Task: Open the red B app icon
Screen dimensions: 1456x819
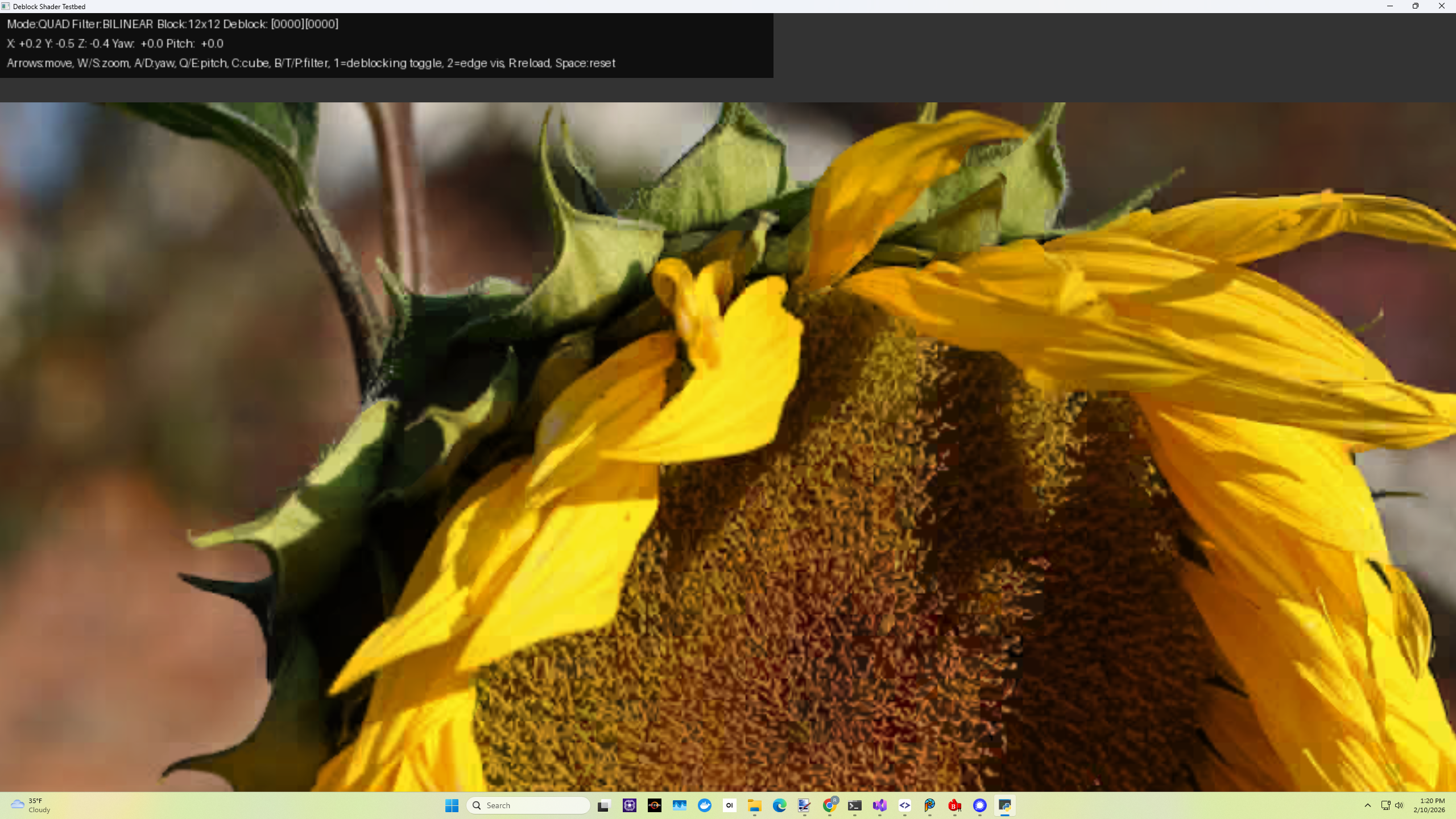Action: click(954, 805)
